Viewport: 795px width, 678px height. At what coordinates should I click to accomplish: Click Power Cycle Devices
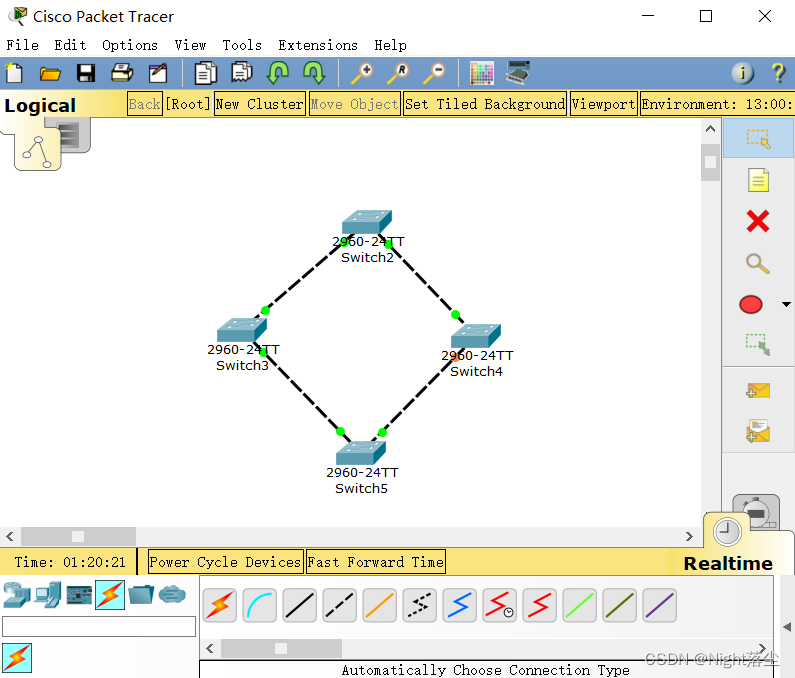(226, 562)
